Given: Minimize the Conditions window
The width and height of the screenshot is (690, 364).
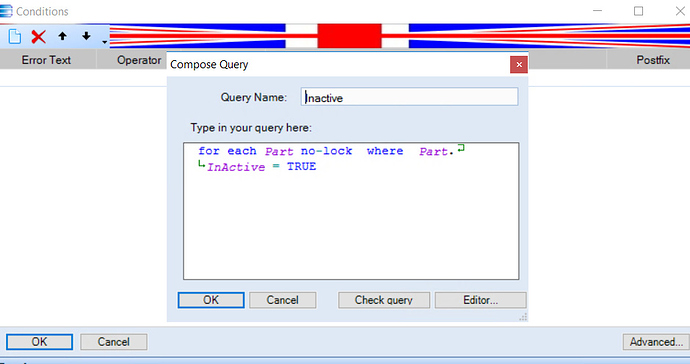Looking at the screenshot, I should pyautogui.click(x=597, y=11).
